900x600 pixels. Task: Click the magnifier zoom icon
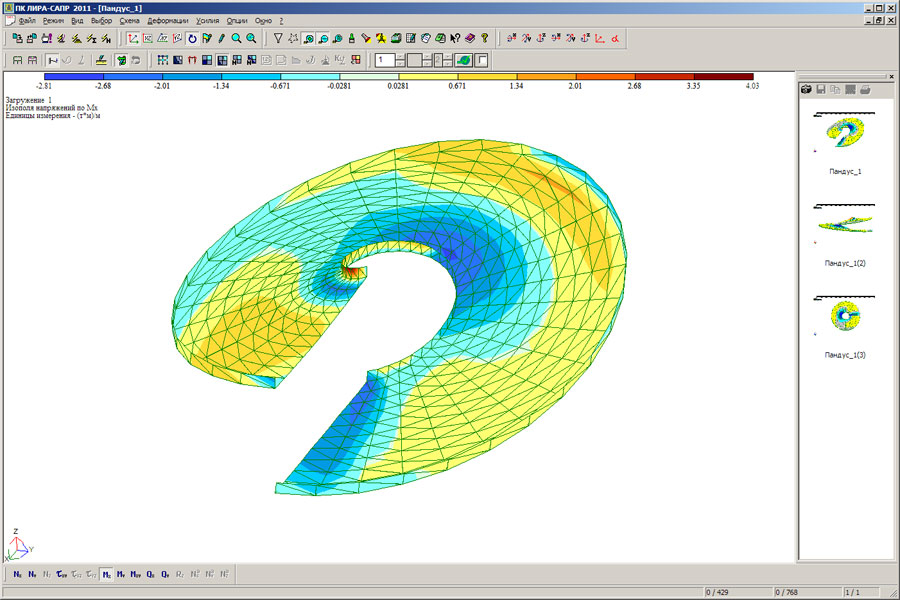tap(236, 39)
